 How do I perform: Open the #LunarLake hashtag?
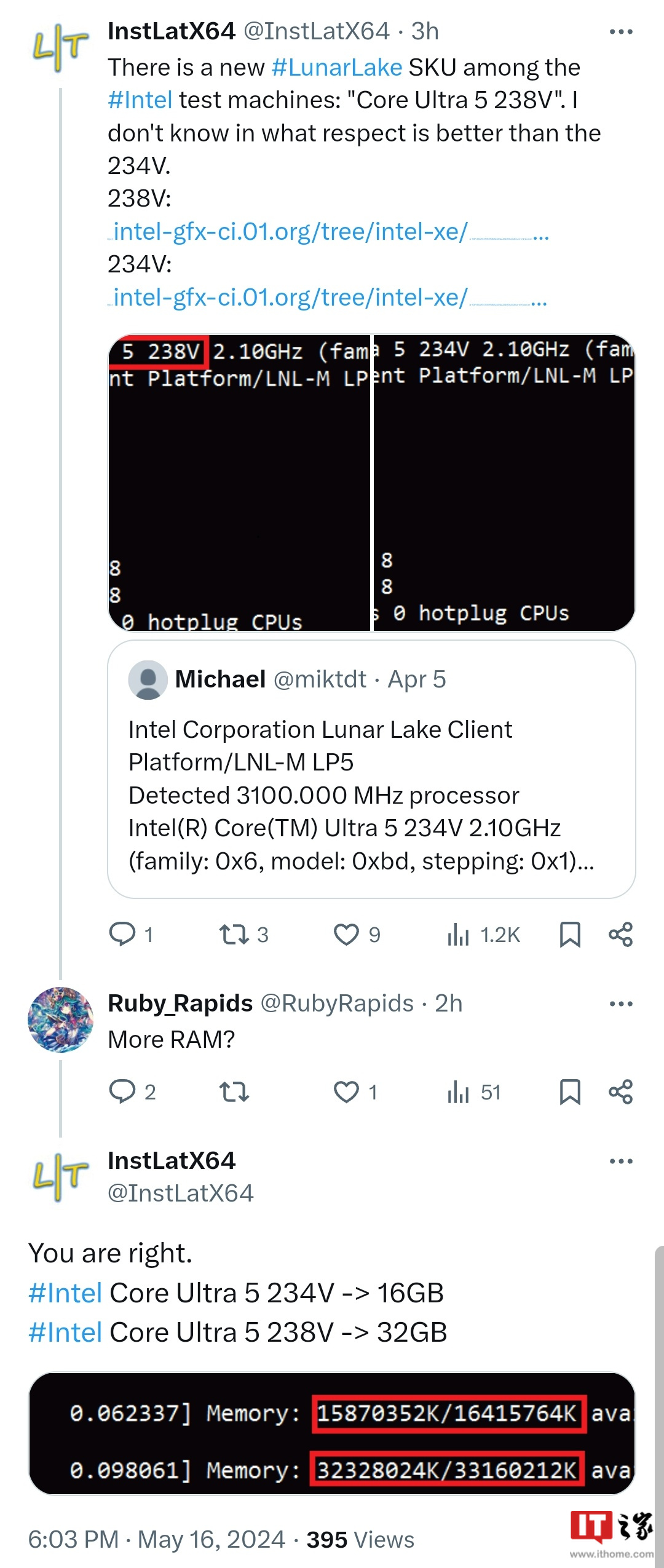pyautogui.click(x=337, y=67)
